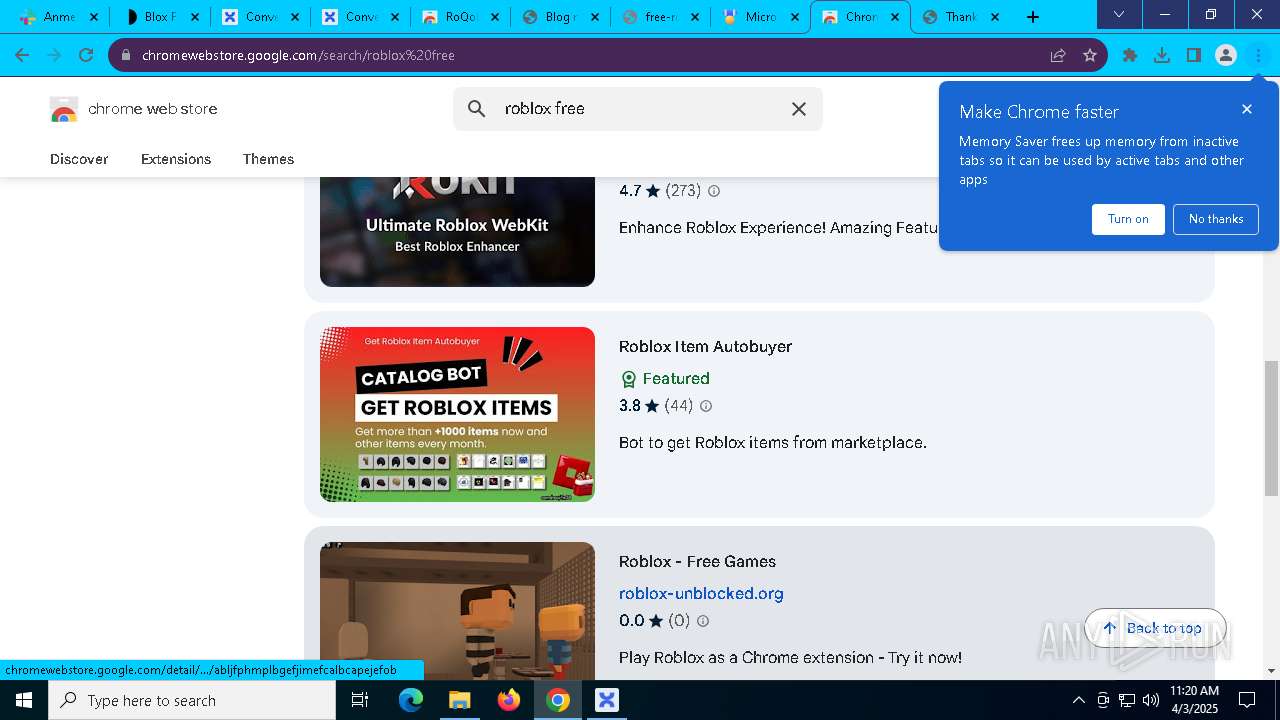Screen dimensions: 1280x720
Task: Click the store search field
Action: point(638,108)
